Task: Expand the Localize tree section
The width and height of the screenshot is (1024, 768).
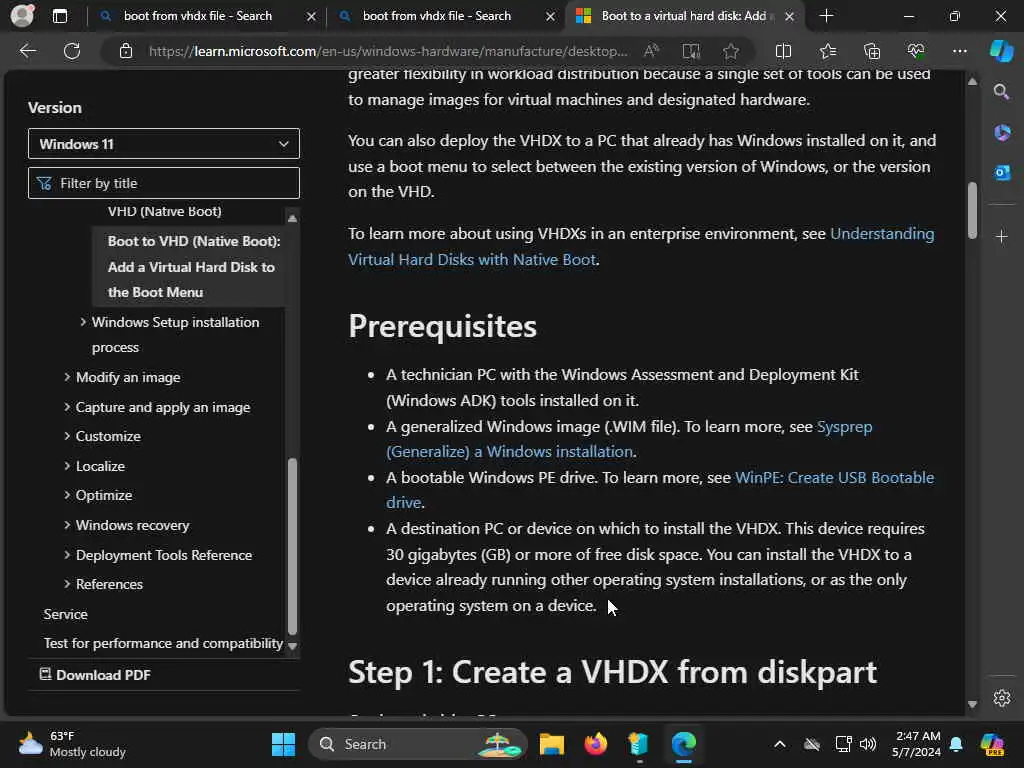Action: click(x=67, y=466)
